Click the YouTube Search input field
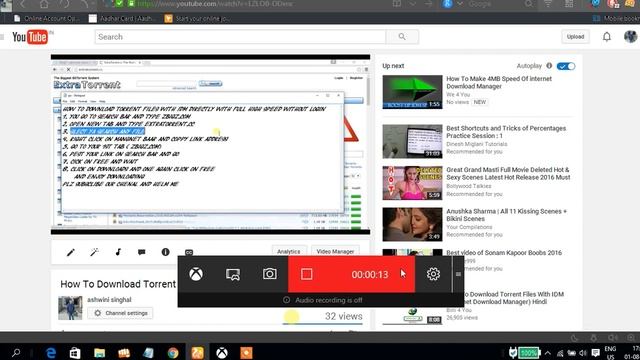Viewport: 640px width, 360px height. point(240,37)
